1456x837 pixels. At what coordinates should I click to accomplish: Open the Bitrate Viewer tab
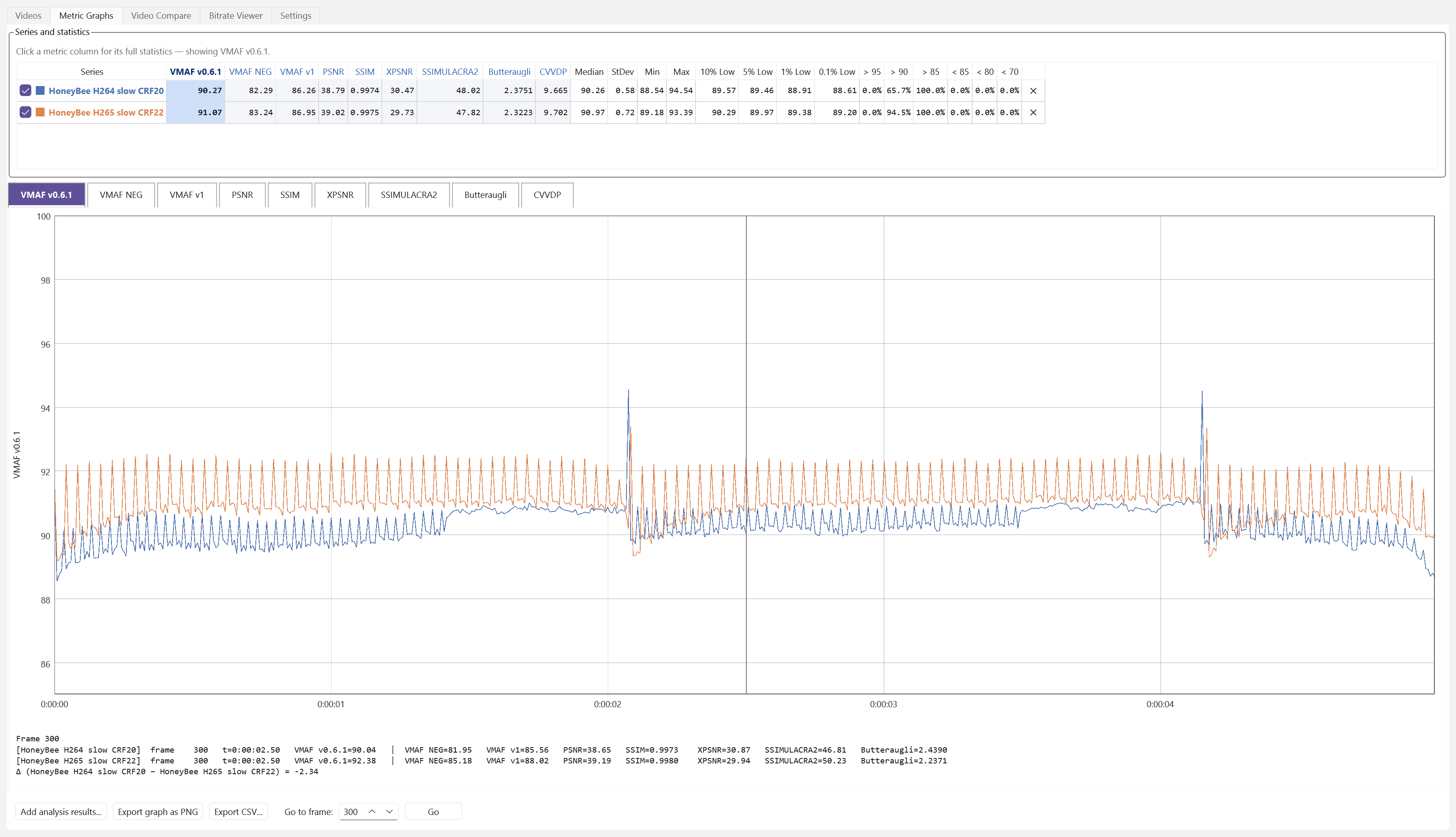pos(236,15)
